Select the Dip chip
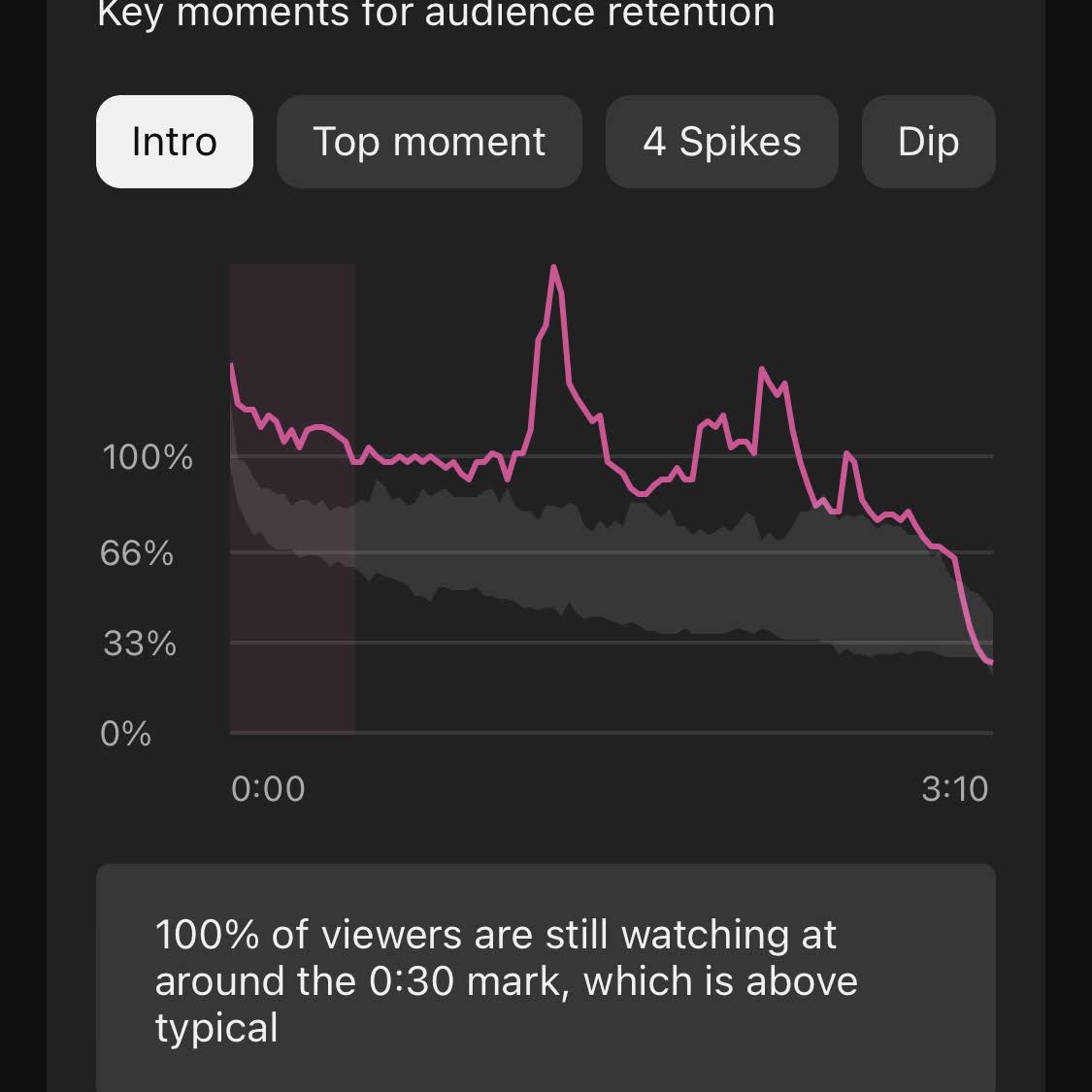Screen dimensions: 1092x1092 (928, 142)
